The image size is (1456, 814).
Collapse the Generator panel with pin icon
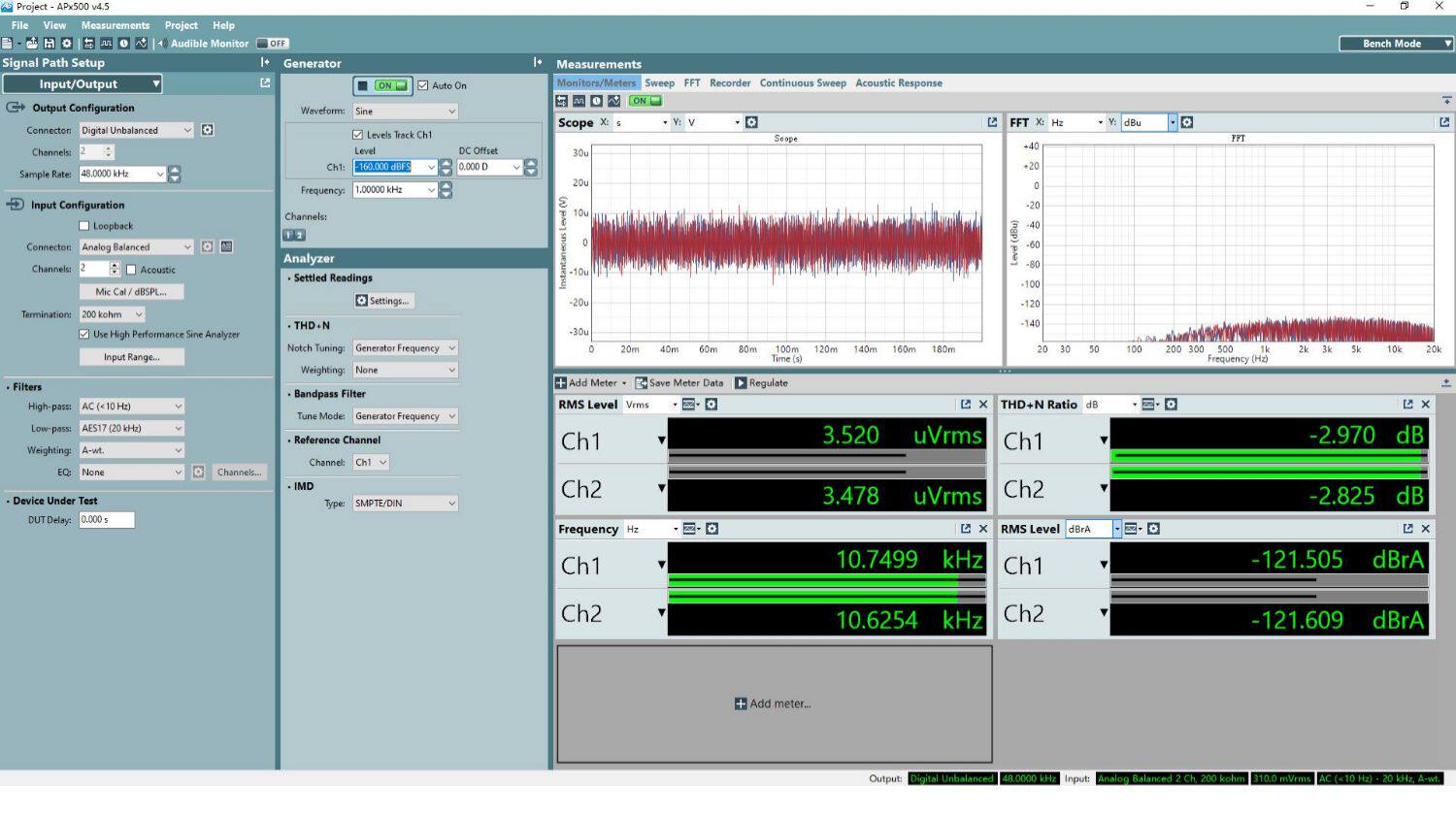pos(538,63)
